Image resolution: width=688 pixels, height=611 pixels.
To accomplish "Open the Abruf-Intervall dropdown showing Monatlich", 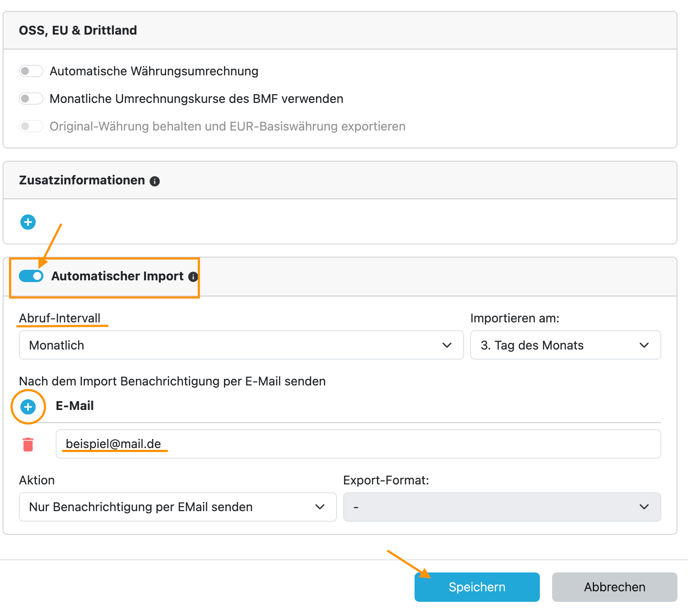I will pyautogui.click(x=241, y=345).
